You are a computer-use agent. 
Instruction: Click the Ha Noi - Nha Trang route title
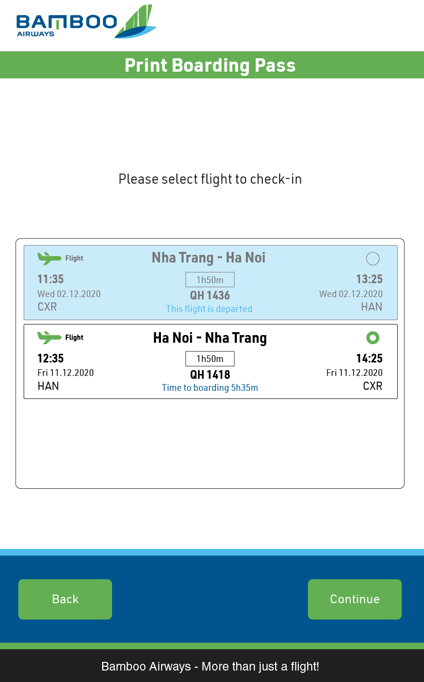(x=210, y=338)
